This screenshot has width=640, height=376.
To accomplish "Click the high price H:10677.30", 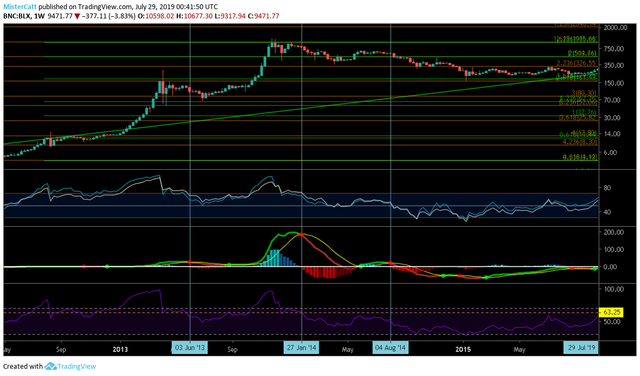I will 194,16.
